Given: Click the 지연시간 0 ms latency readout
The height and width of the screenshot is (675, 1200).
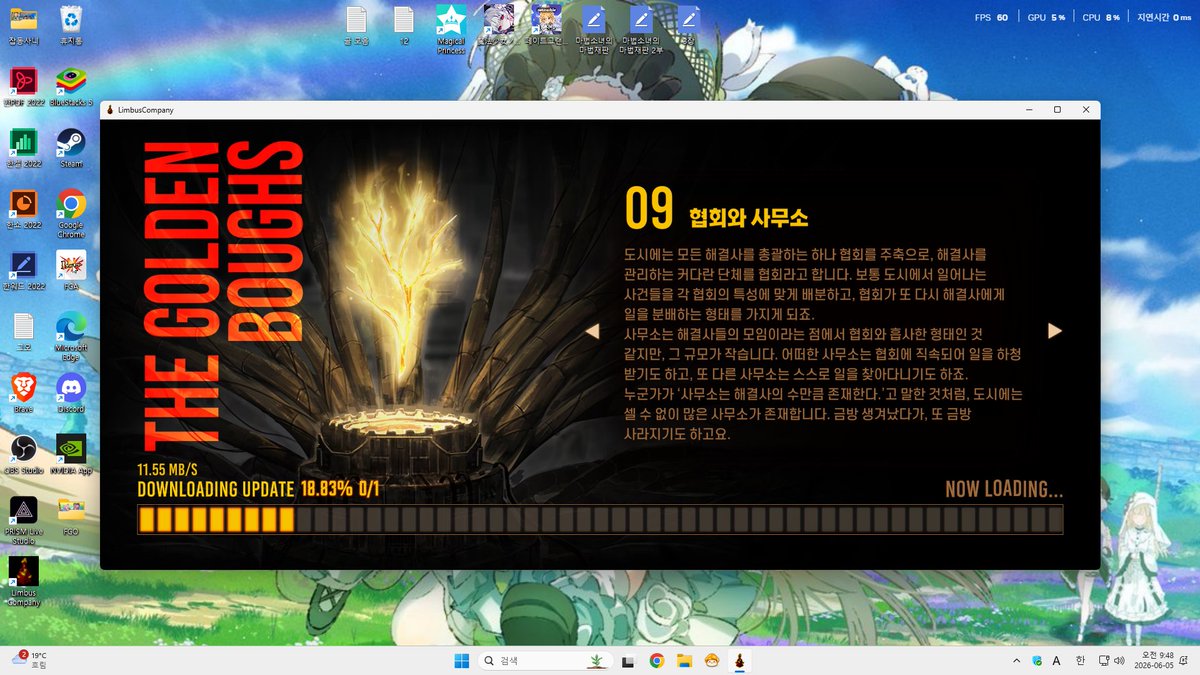Looking at the screenshot, I should coord(1164,17).
